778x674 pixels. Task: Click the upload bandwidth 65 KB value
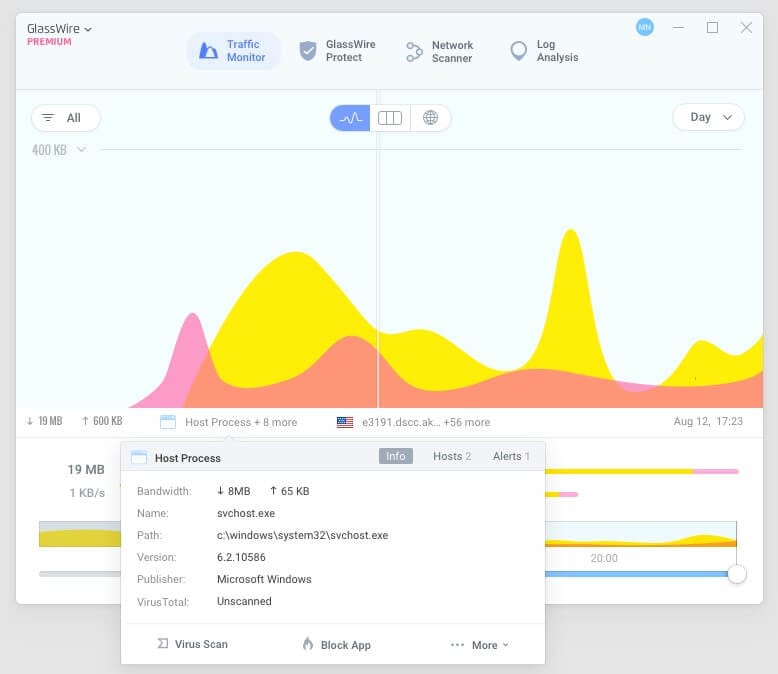pyautogui.click(x=290, y=491)
